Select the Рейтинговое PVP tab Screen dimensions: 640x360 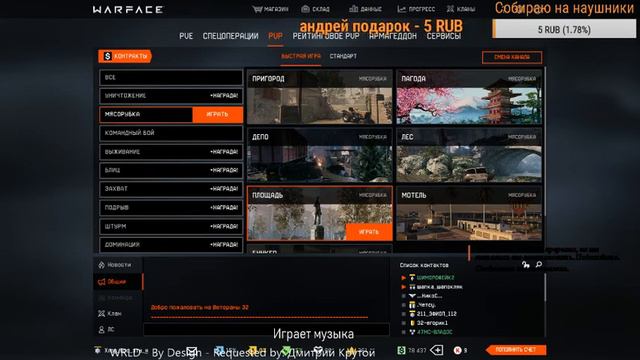[326, 36]
